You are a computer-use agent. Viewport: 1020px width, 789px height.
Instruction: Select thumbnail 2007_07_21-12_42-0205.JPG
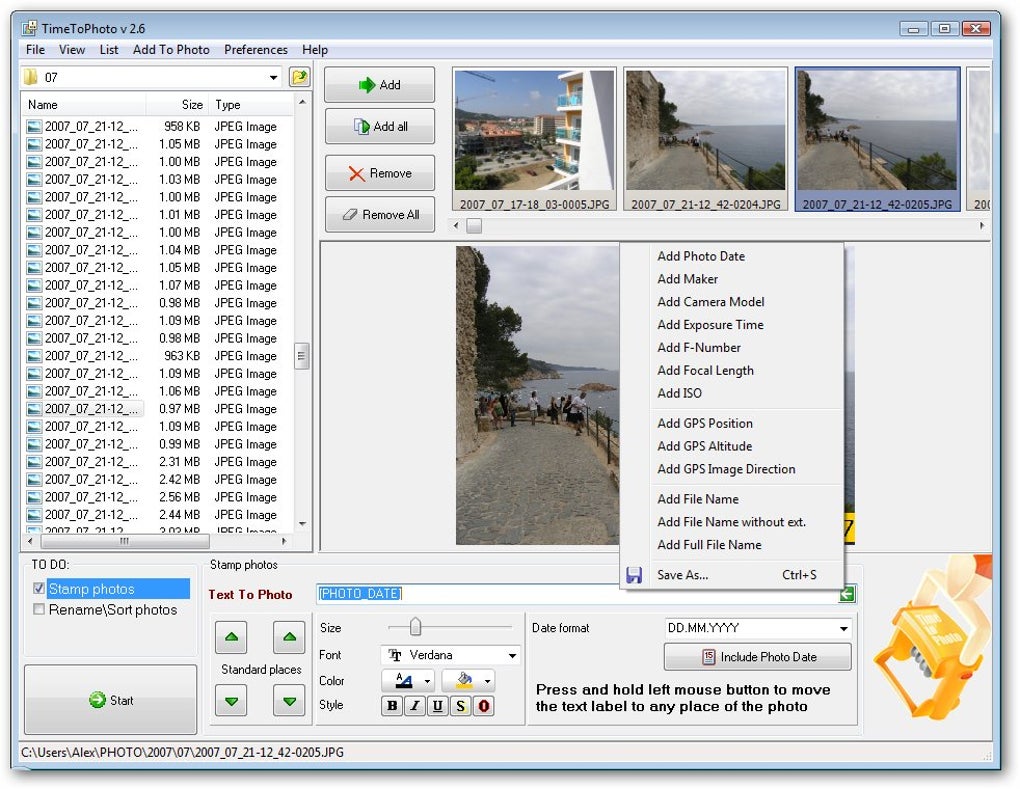click(x=877, y=140)
